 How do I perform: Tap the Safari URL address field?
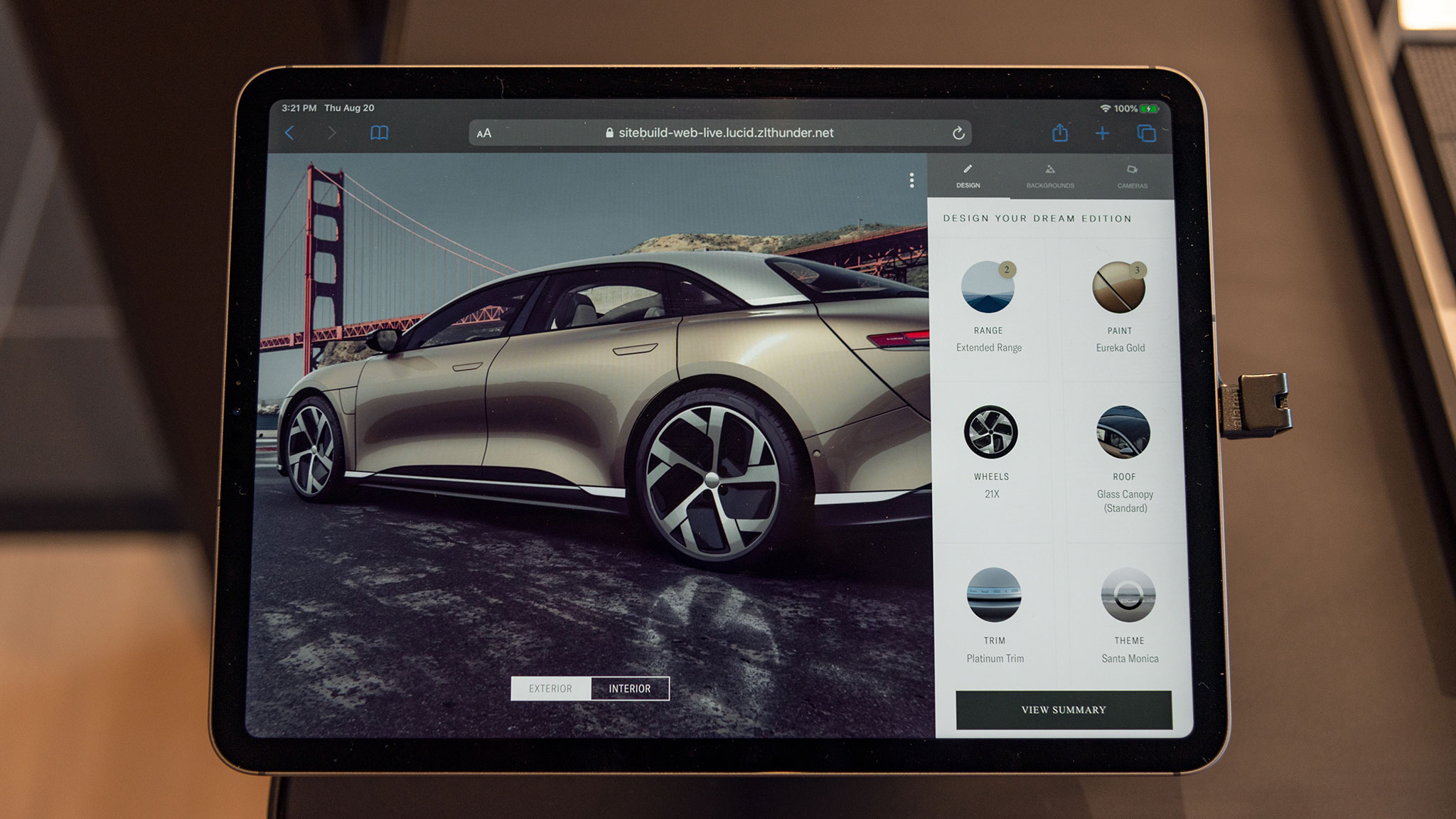pyautogui.click(x=725, y=133)
